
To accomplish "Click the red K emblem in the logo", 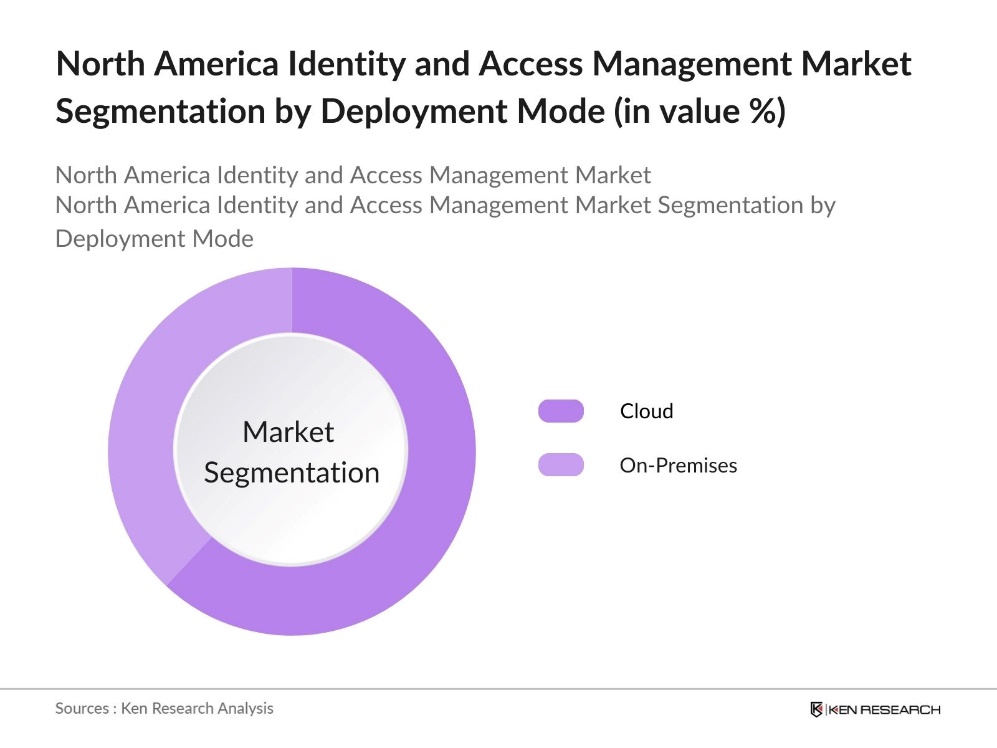I will click(x=815, y=708).
